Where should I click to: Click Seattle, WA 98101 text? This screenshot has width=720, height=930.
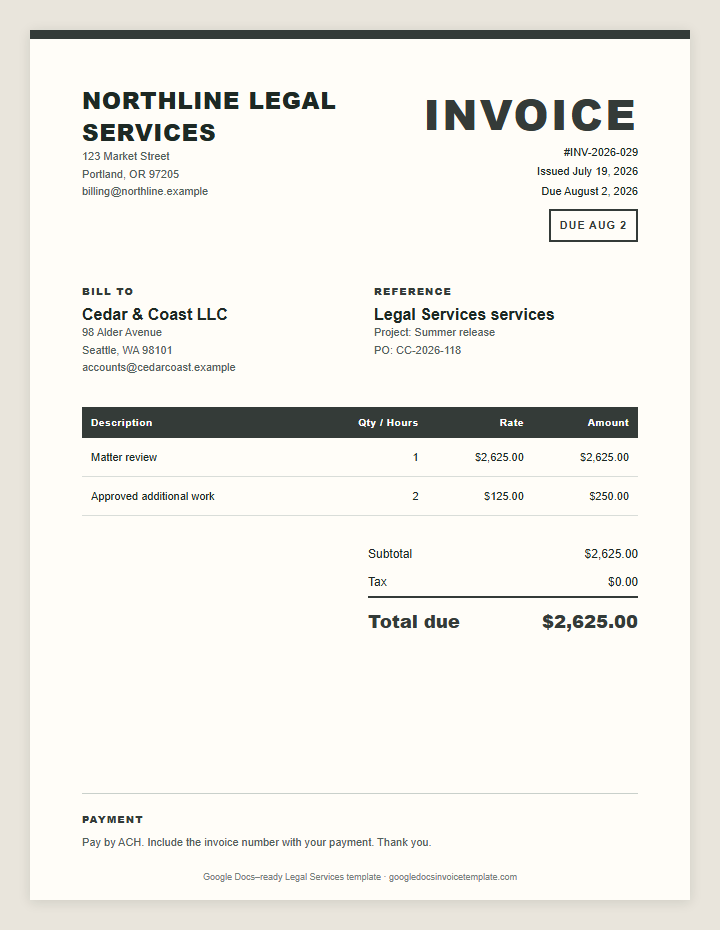click(x=128, y=350)
